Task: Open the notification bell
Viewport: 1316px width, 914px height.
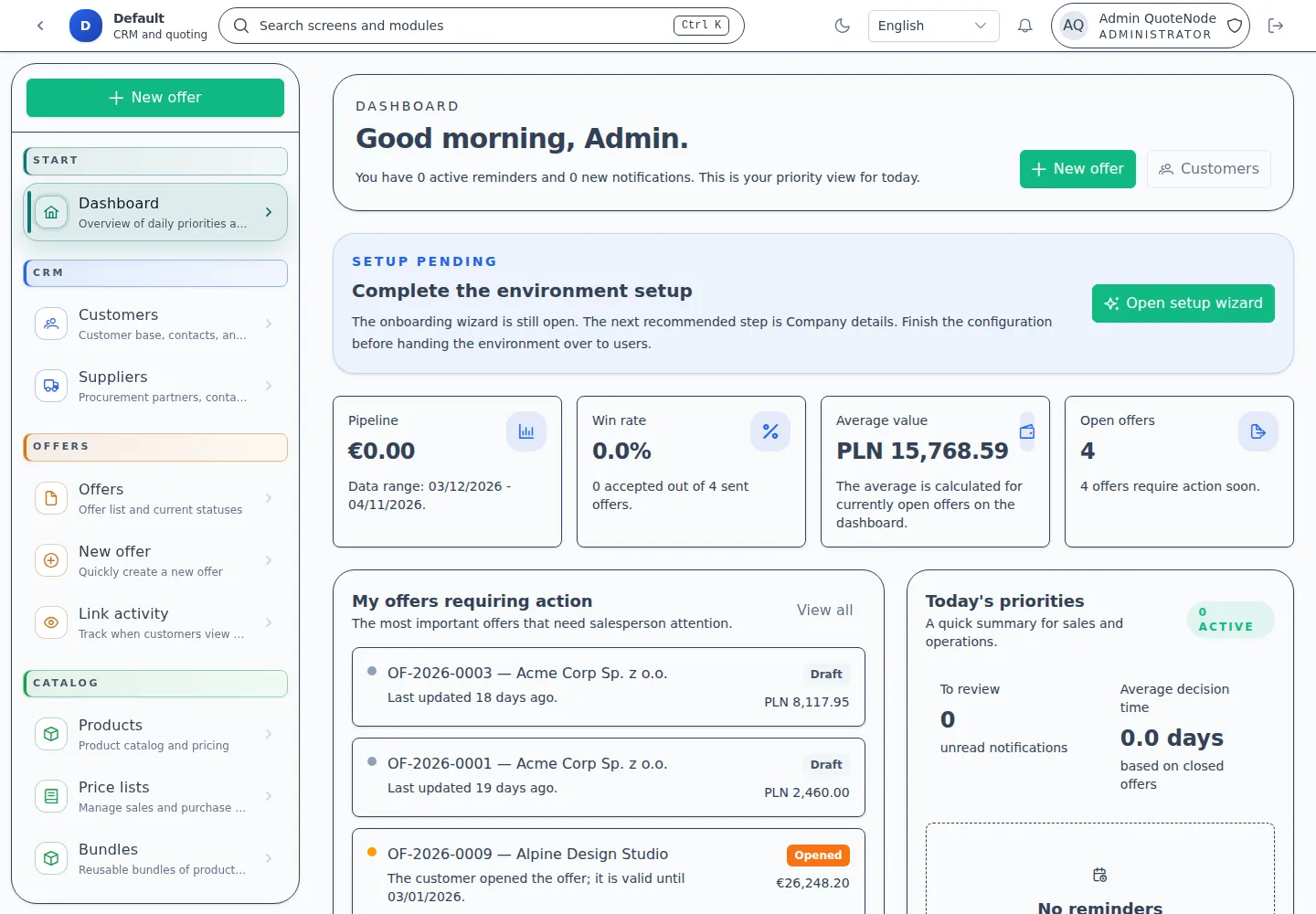Action: click(1024, 26)
